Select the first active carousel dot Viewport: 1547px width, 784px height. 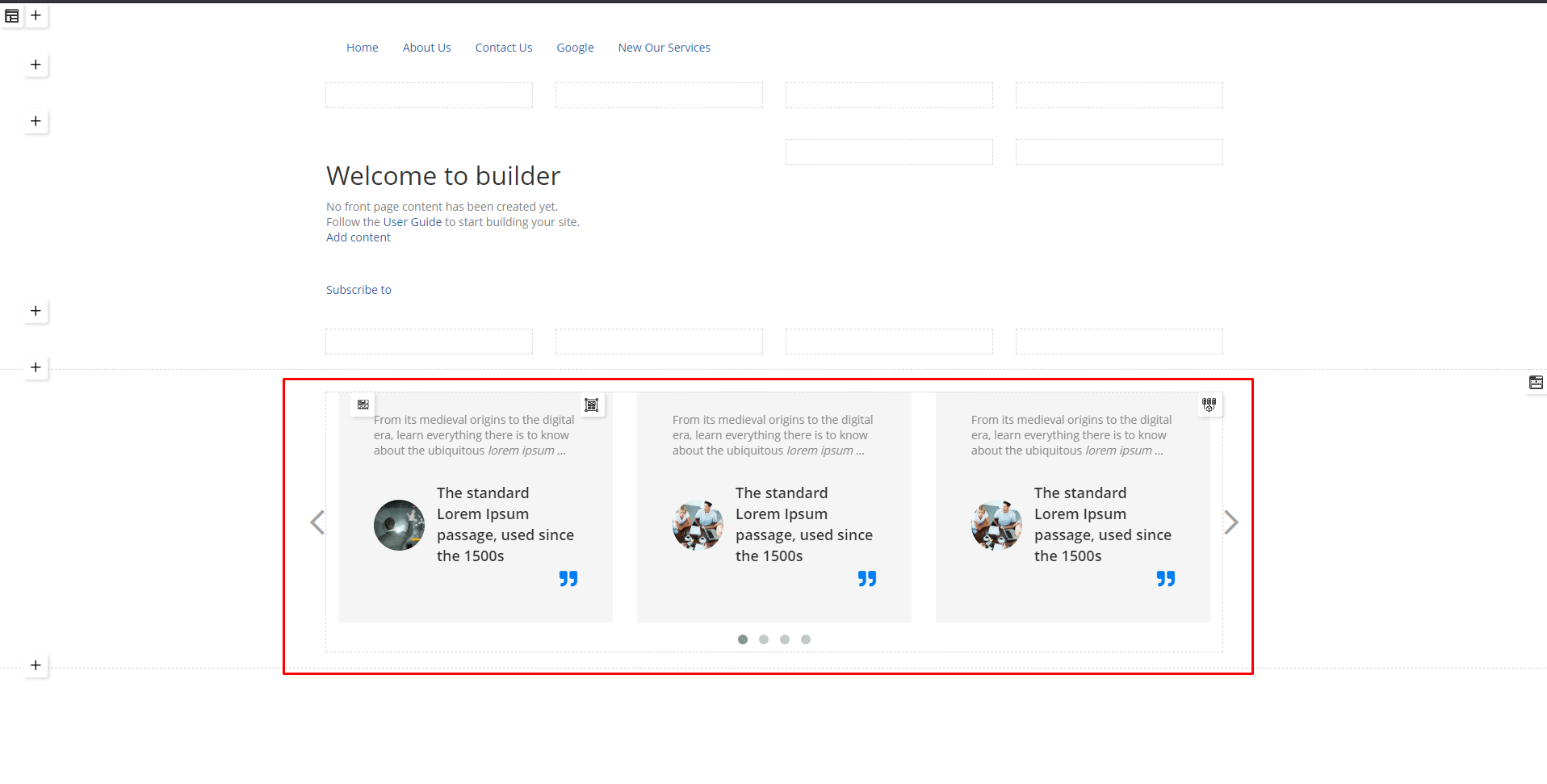pos(743,639)
